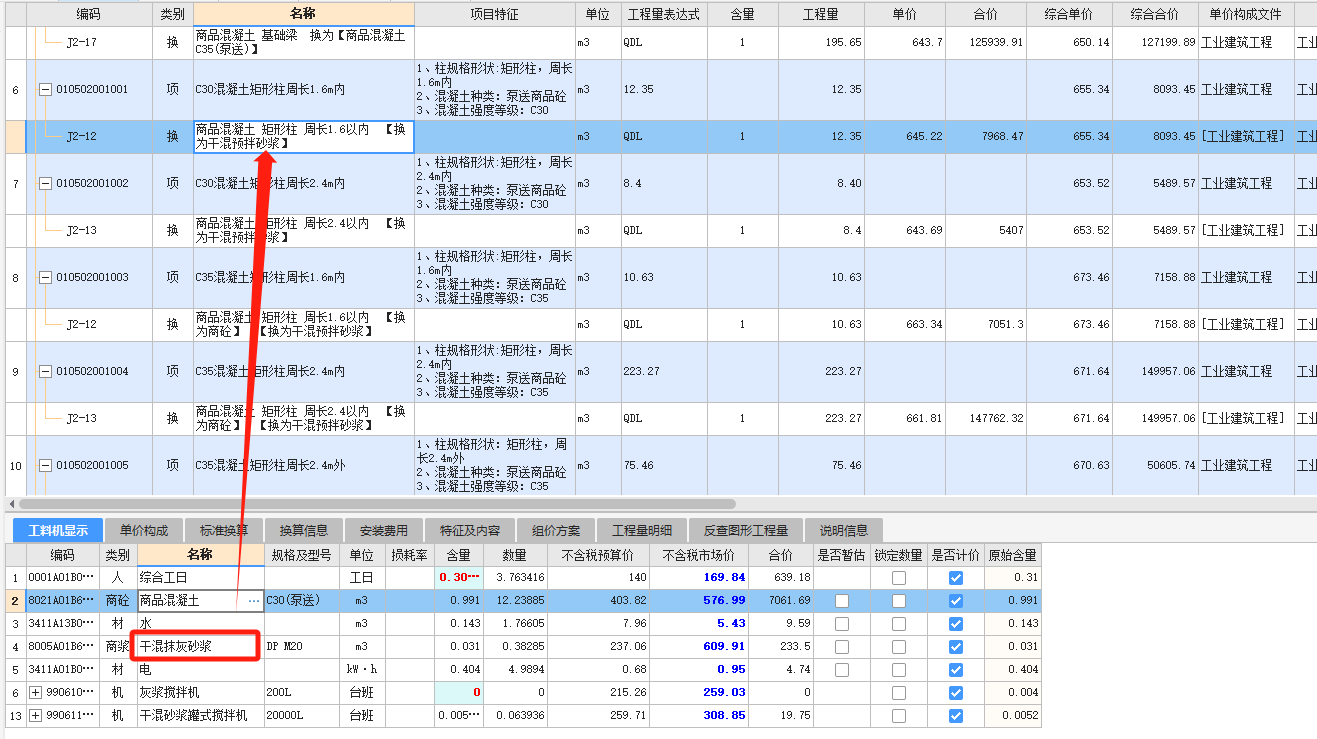Click 合价 cell 7061.69
Viewport: 1317px width, 739px height.
click(781, 601)
